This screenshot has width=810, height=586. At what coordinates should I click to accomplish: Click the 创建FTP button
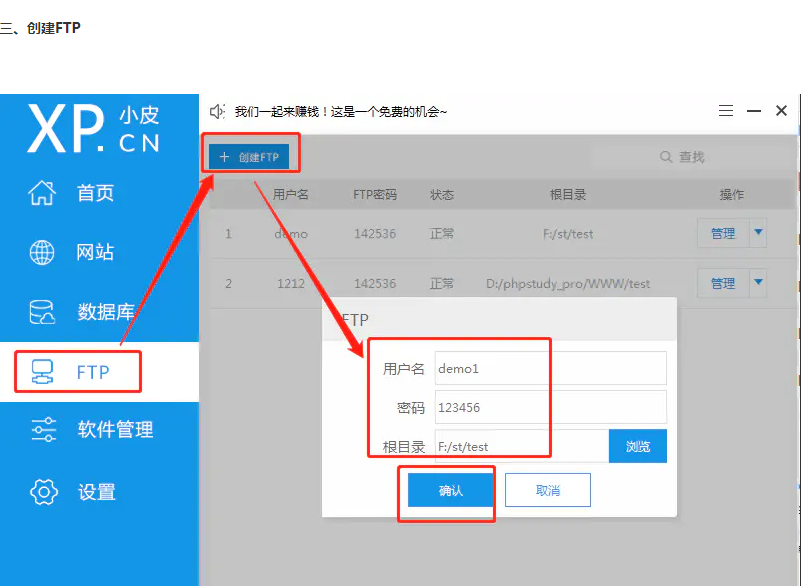250,157
